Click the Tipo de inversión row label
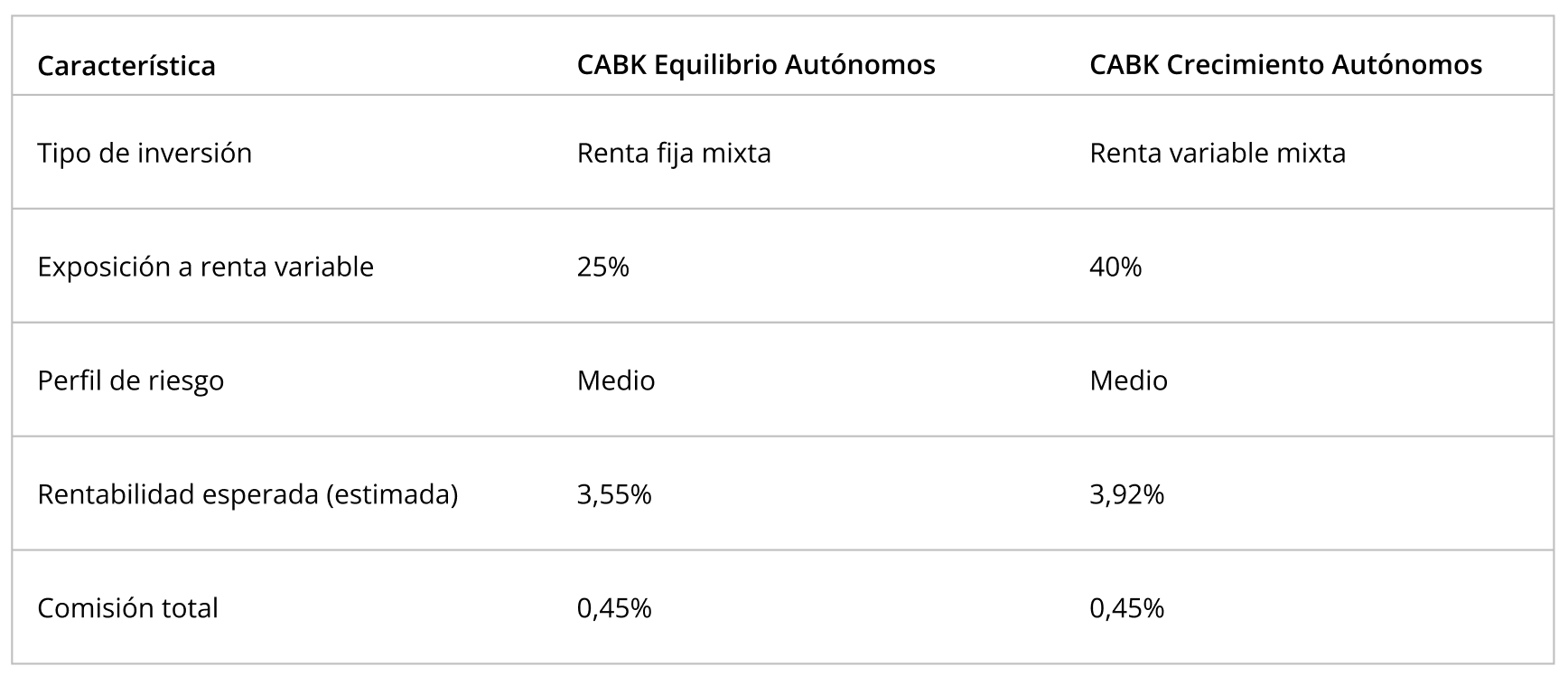The height and width of the screenshot is (676, 1568). click(145, 153)
